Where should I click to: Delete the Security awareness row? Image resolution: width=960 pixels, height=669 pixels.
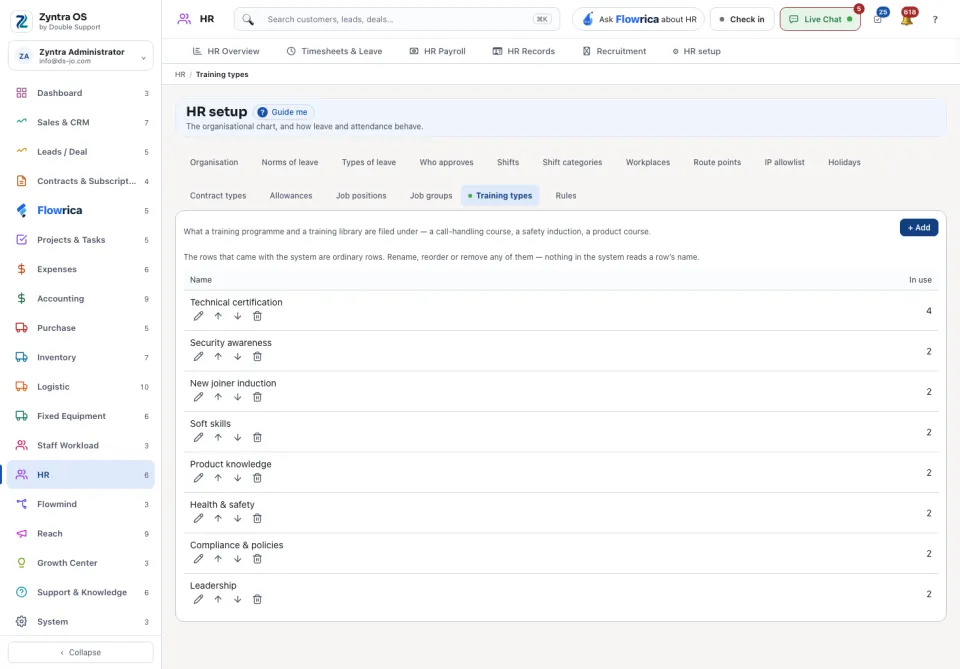[257, 357]
